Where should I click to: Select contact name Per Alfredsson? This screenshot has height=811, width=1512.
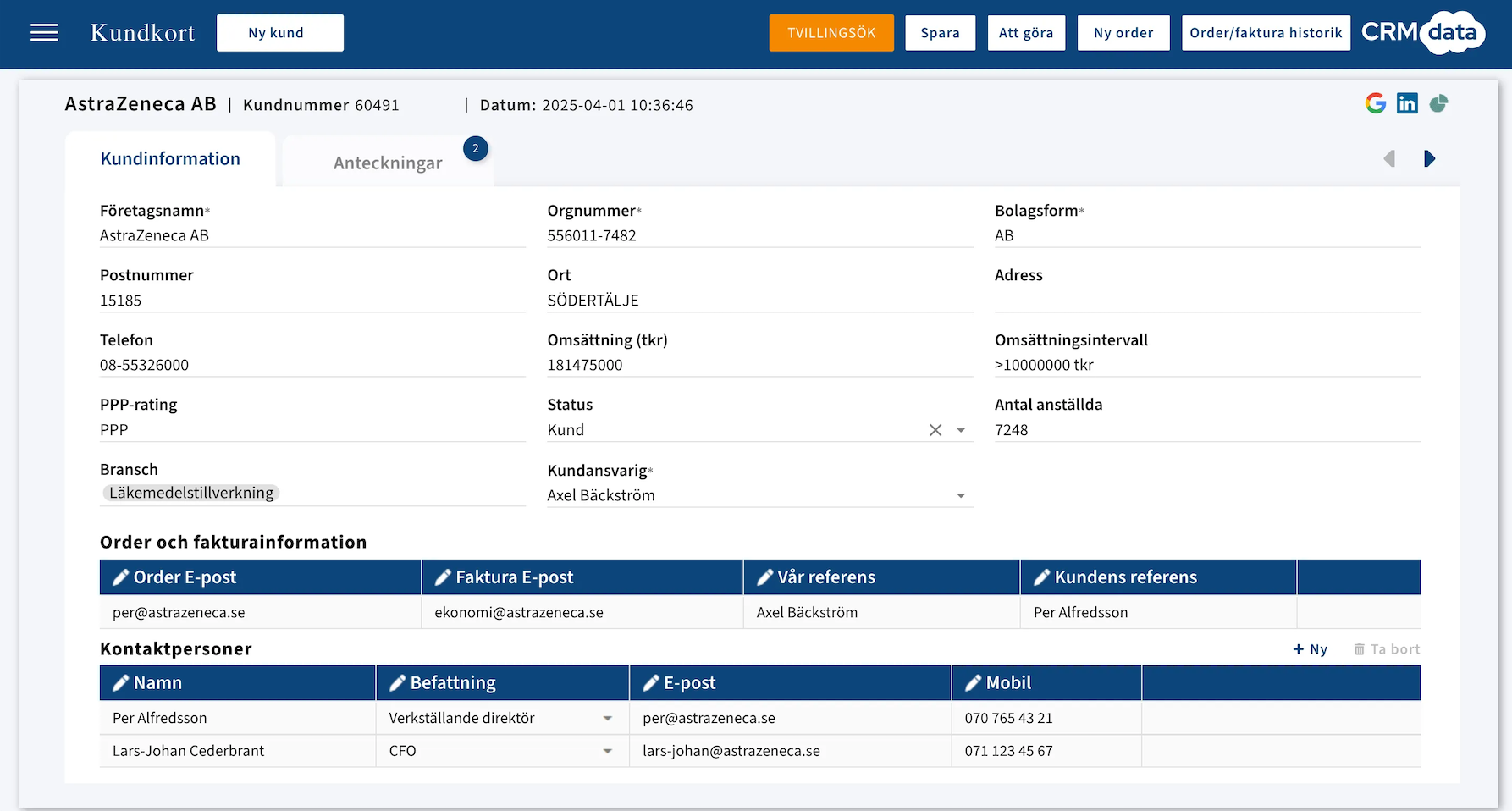[x=238, y=719]
